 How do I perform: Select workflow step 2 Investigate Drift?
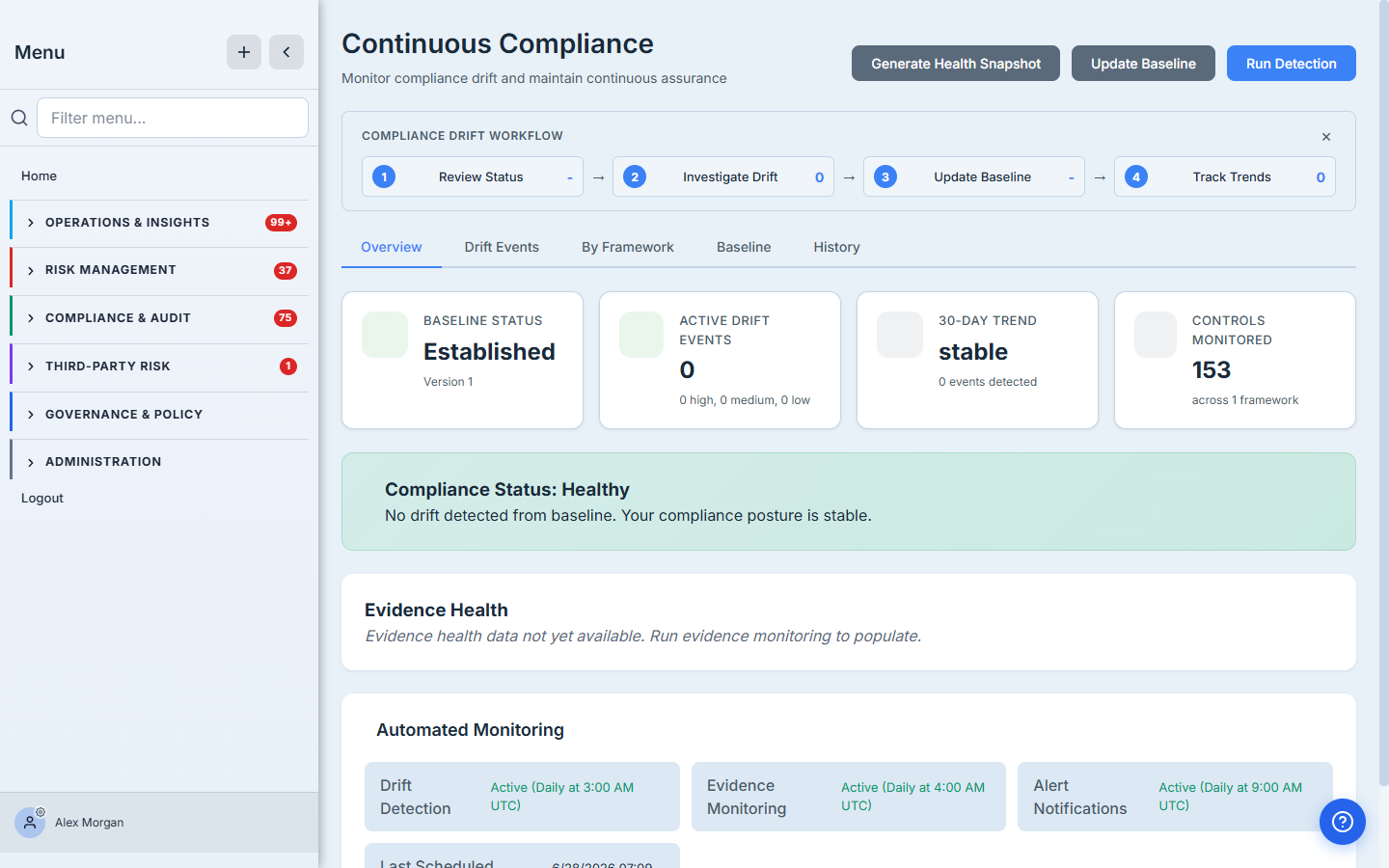pos(723,176)
